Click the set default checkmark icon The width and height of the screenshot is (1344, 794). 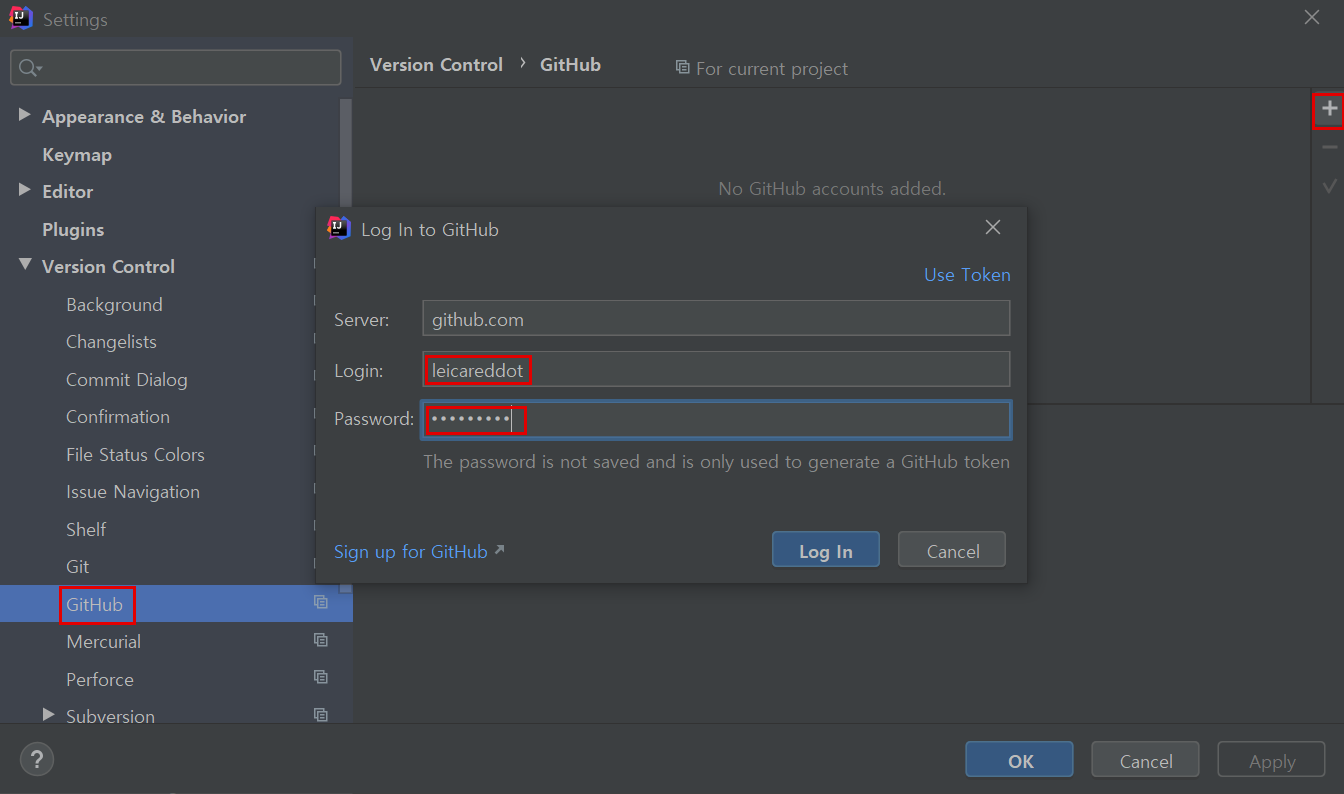(1329, 186)
